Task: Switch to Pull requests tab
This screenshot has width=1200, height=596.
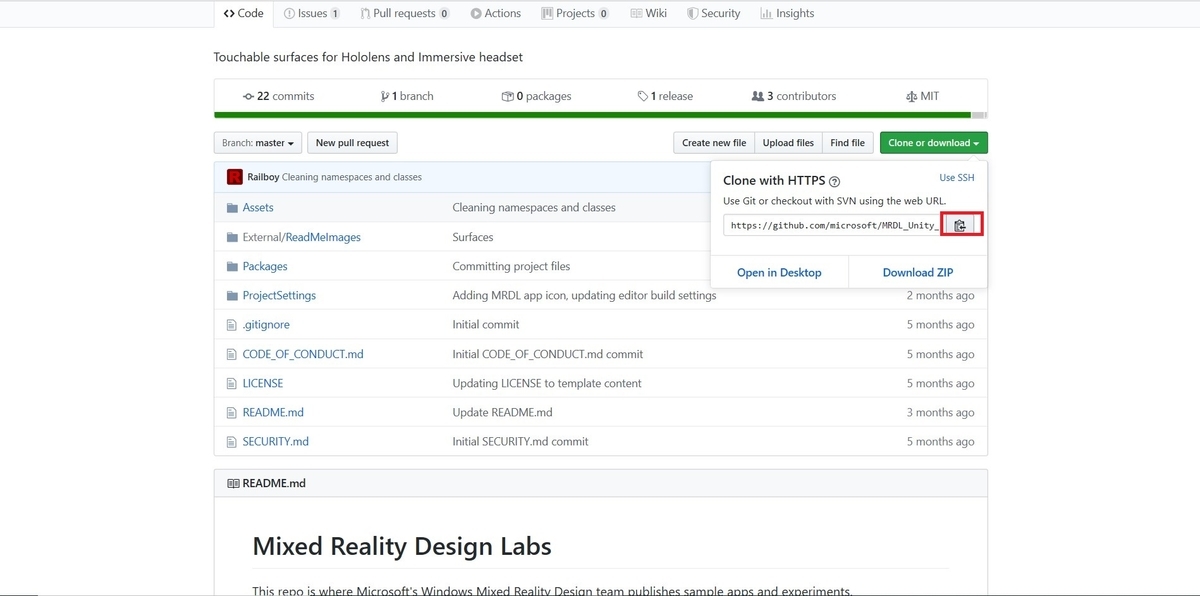Action: coord(405,13)
